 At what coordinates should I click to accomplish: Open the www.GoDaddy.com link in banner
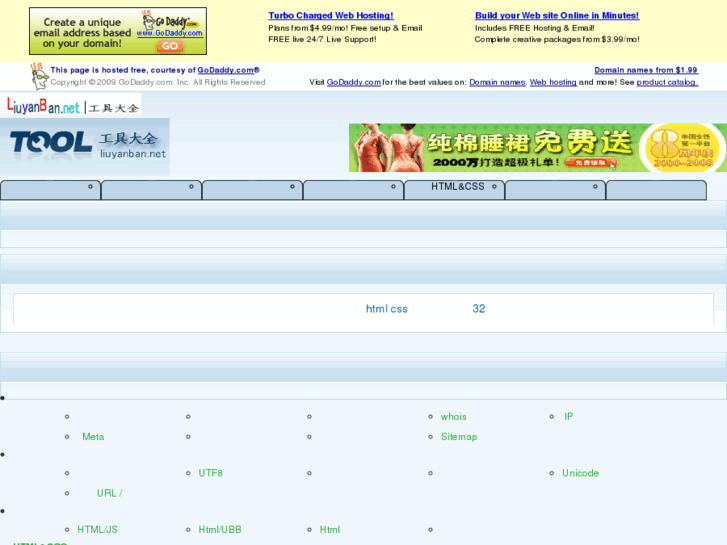[170, 33]
